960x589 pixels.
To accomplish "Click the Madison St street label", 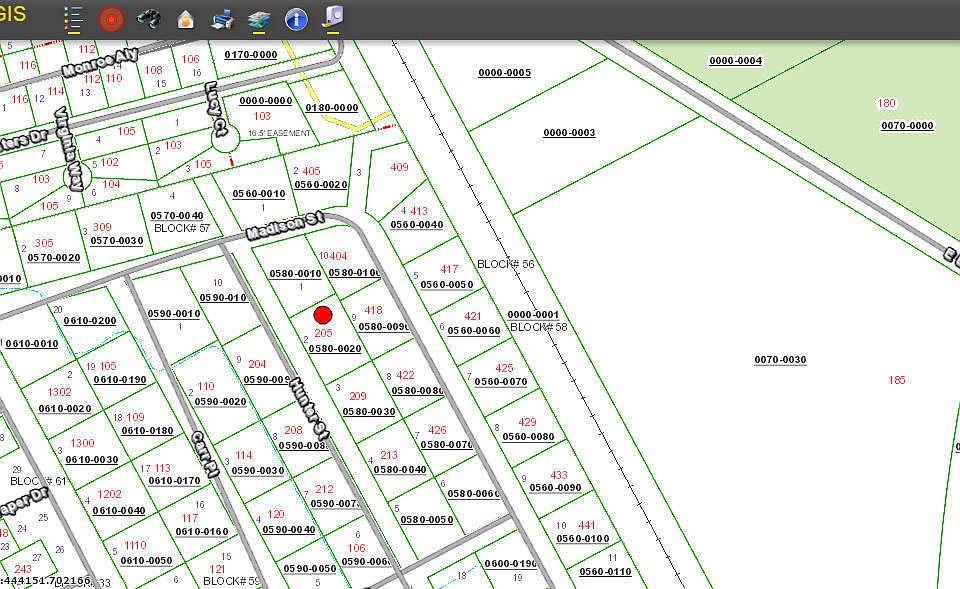I will pyautogui.click(x=285, y=226).
